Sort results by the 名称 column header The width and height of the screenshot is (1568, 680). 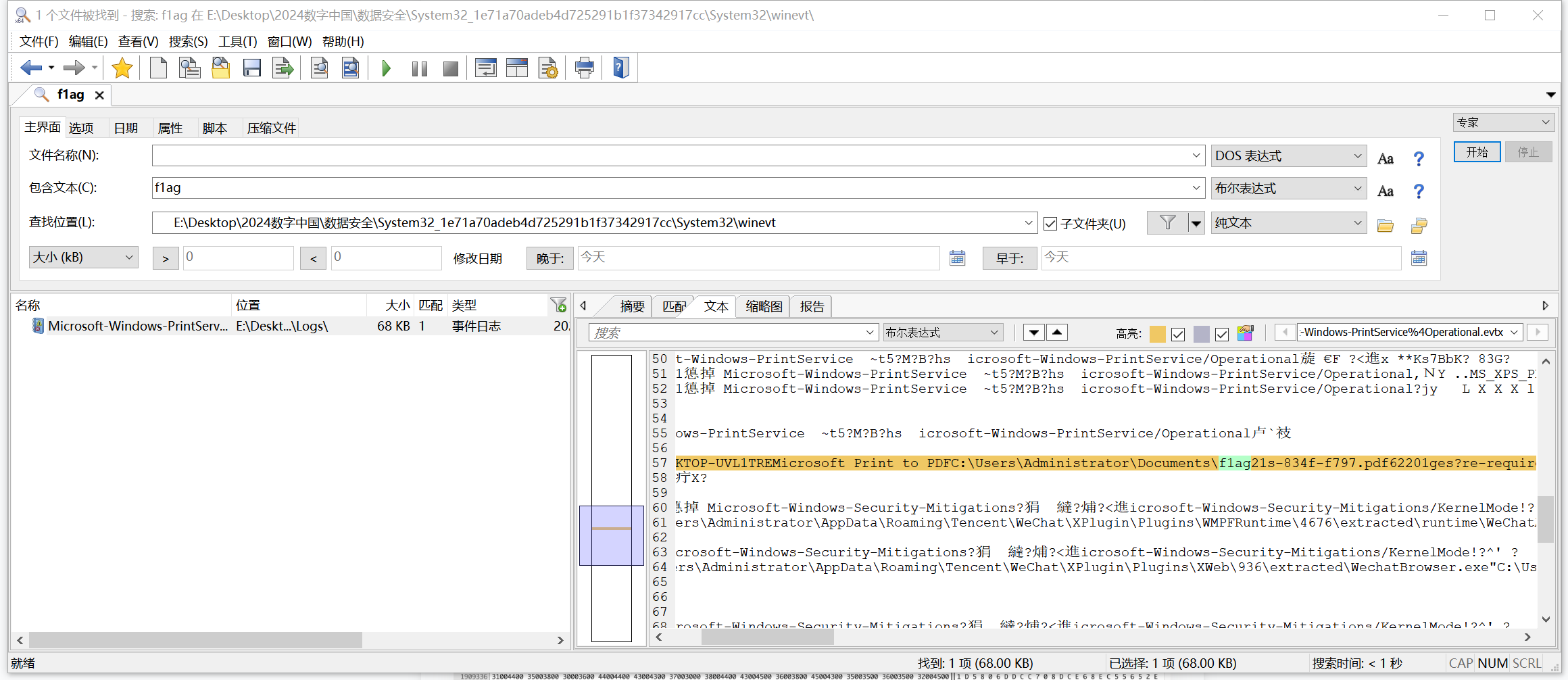point(122,306)
